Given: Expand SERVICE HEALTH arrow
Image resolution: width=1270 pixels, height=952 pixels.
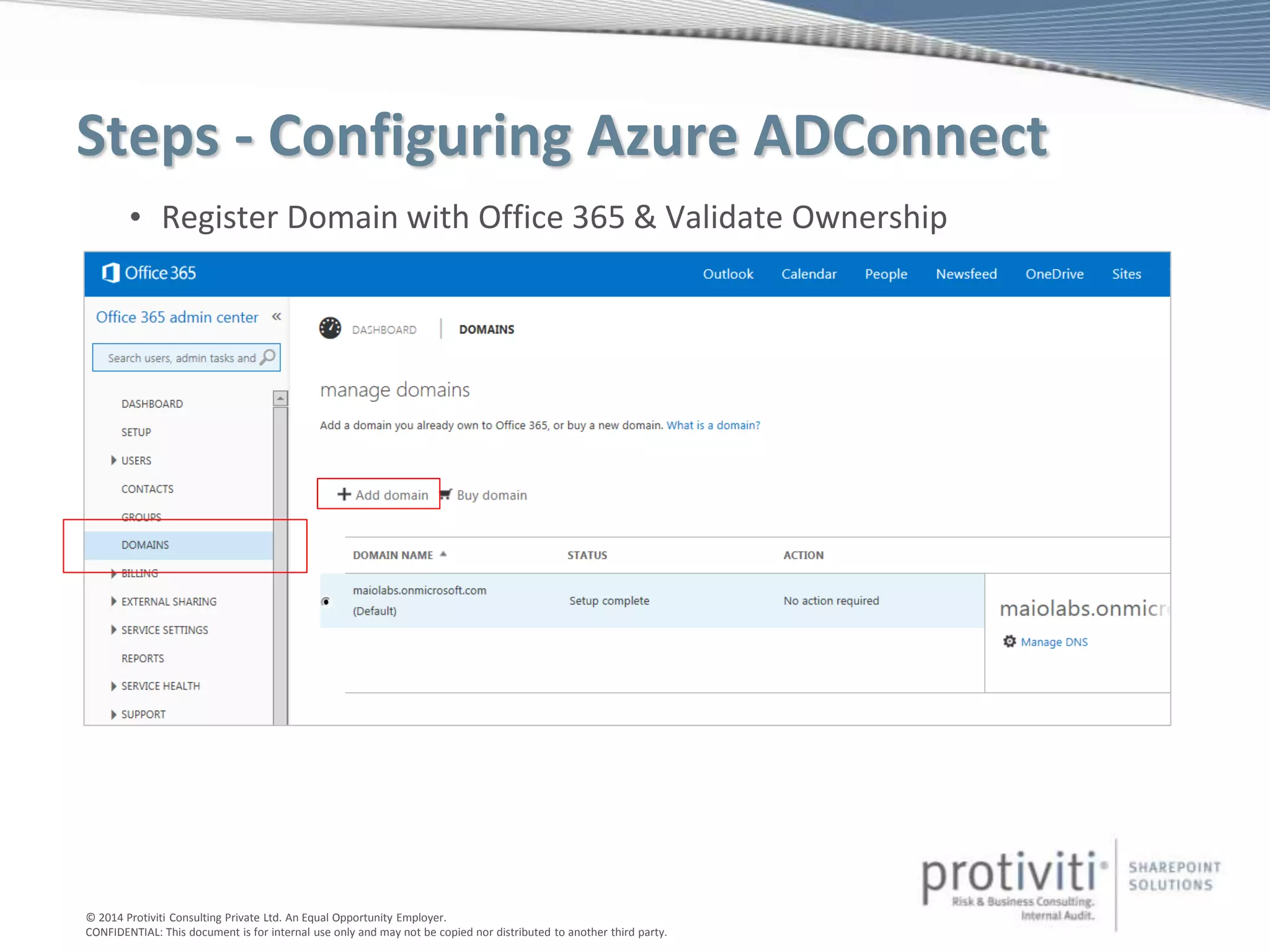Looking at the screenshot, I should (113, 686).
